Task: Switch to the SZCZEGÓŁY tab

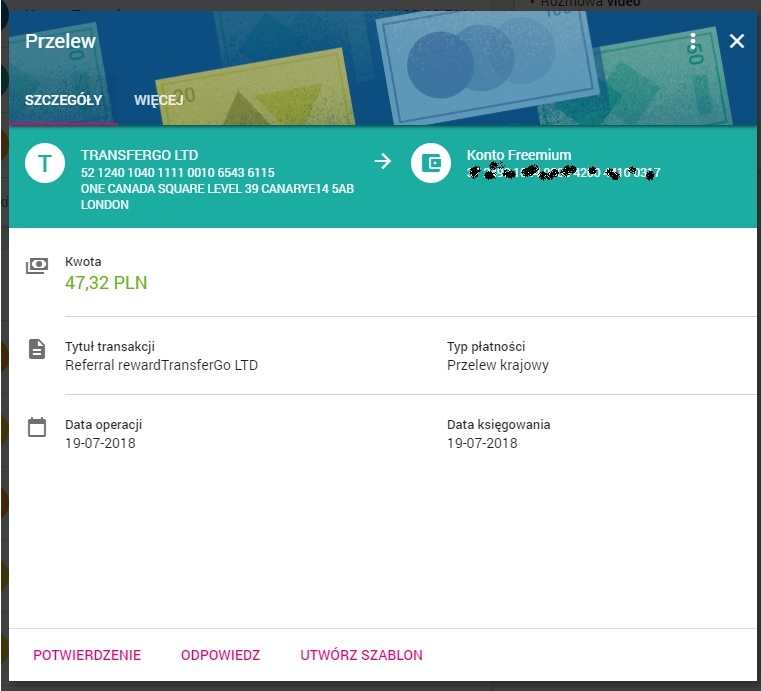Action: point(63,100)
